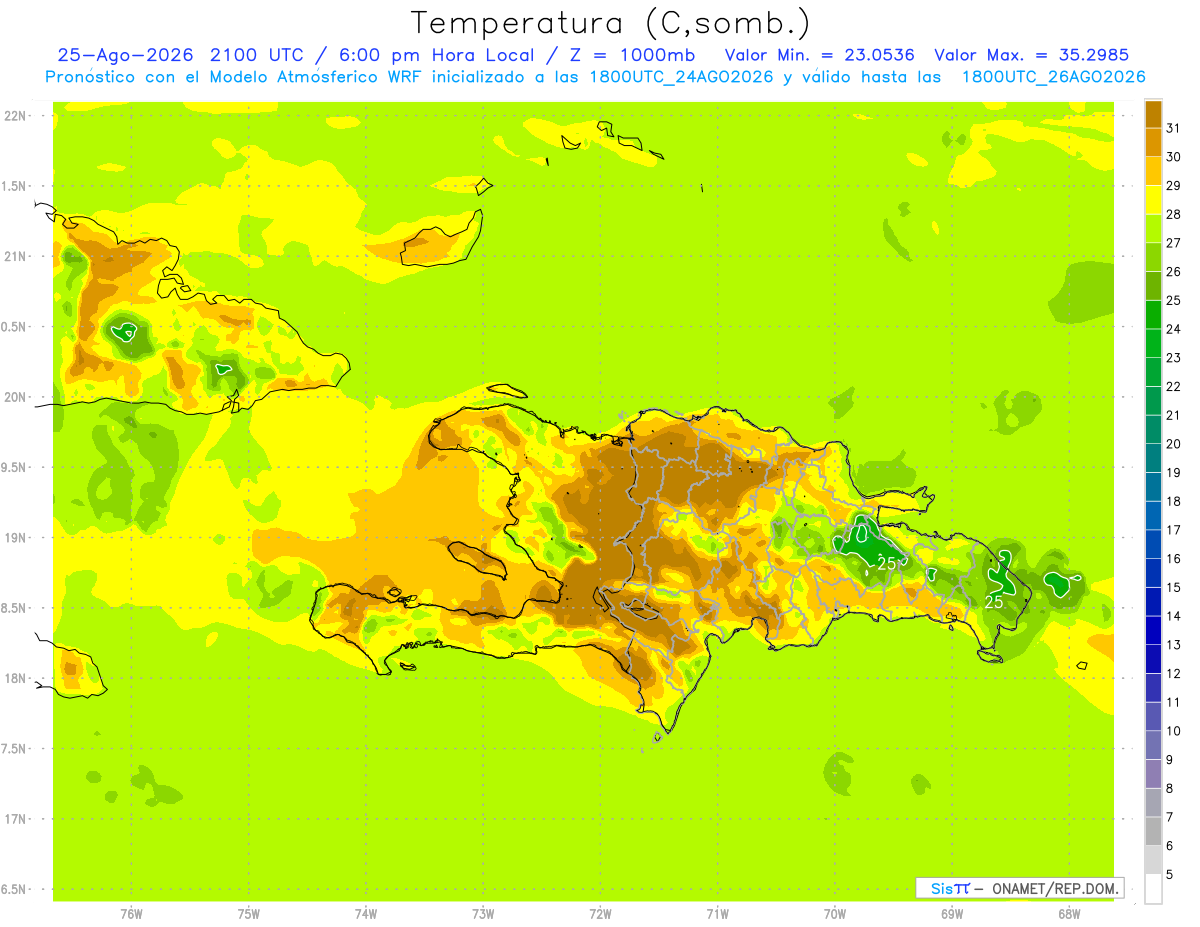Click the 71W longitude label

click(x=717, y=914)
